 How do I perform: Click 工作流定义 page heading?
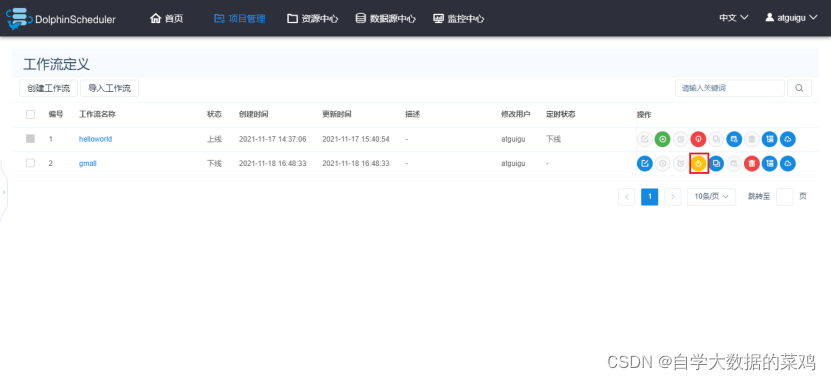[x=56, y=65]
